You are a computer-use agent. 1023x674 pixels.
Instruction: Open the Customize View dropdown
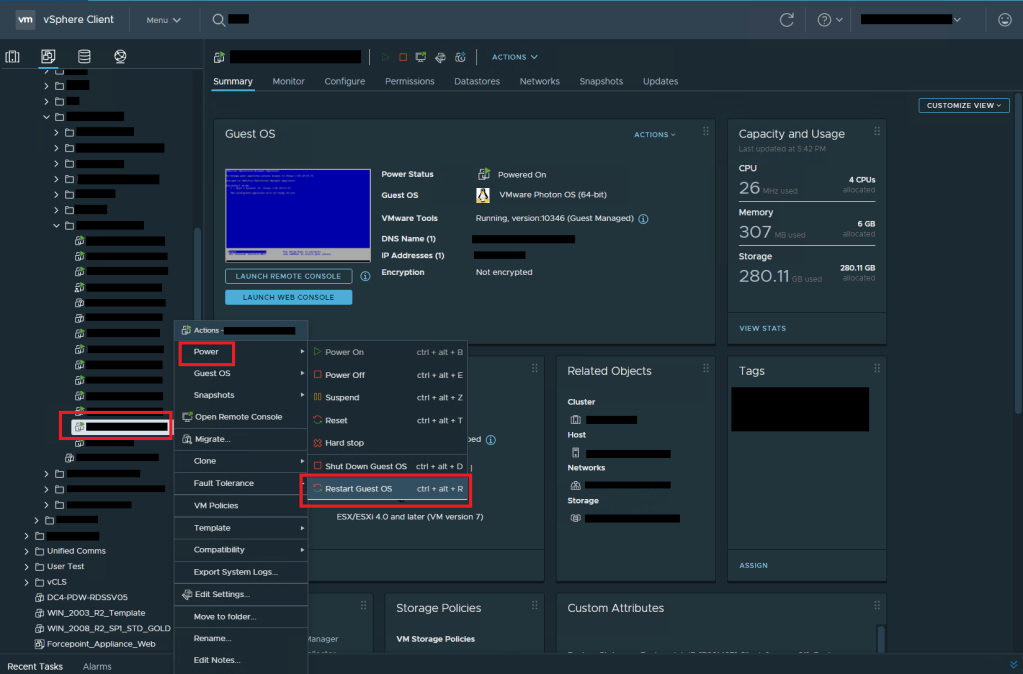click(x=964, y=105)
